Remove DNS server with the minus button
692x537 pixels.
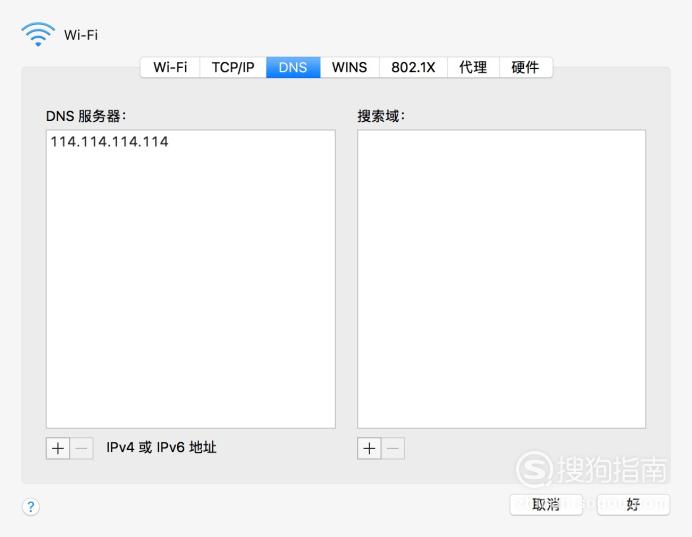[x=82, y=448]
